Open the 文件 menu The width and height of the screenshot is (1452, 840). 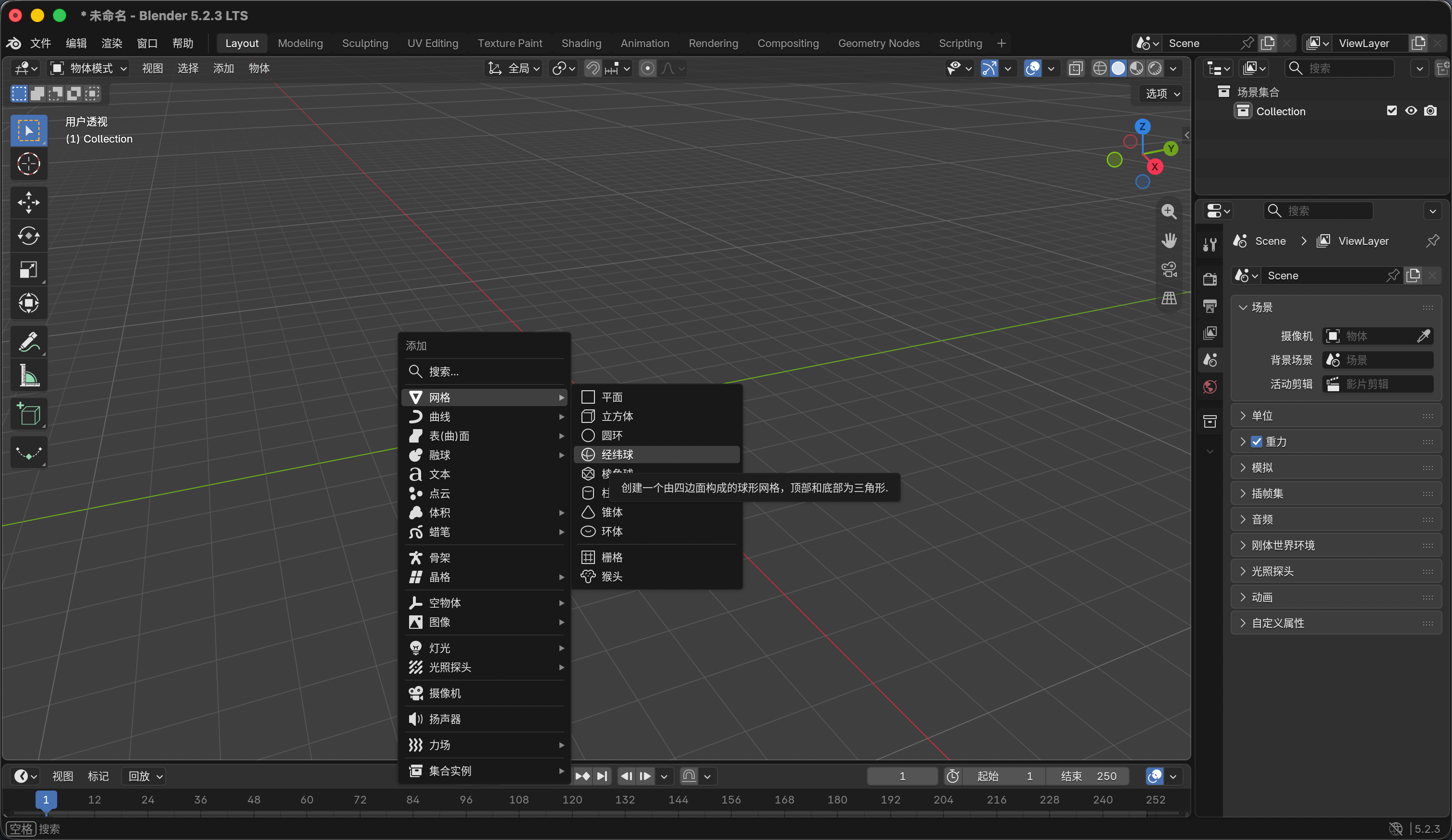(x=40, y=43)
